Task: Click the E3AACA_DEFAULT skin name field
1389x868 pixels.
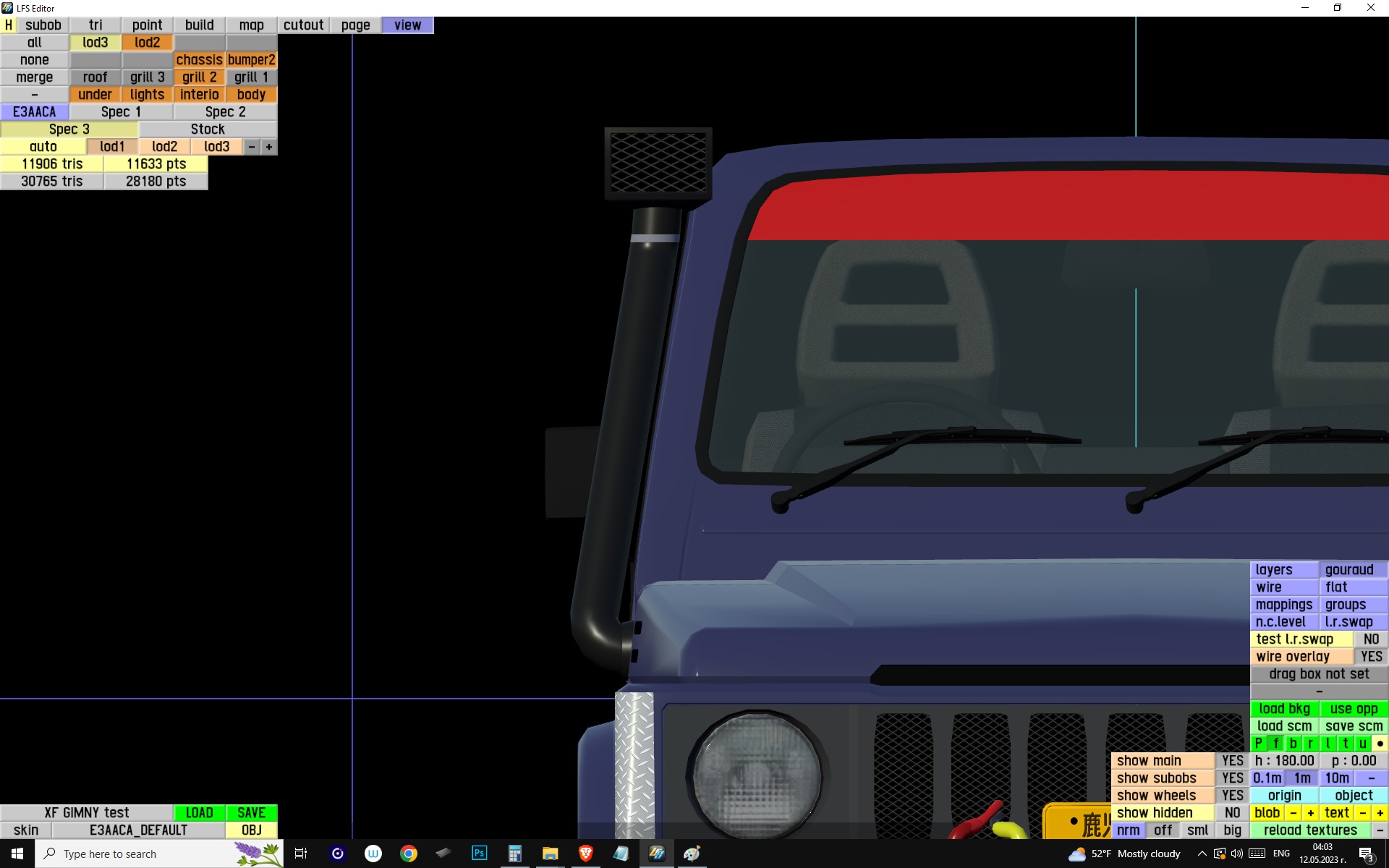Action: [138, 830]
